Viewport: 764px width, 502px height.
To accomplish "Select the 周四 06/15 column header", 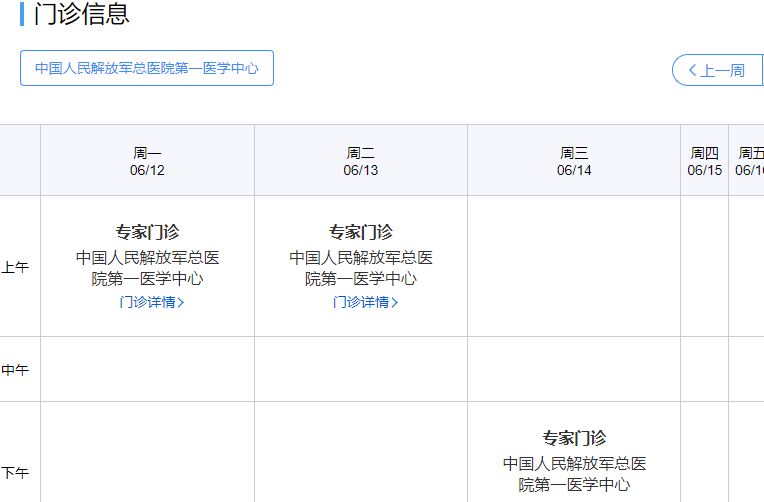I will [704, 161].
